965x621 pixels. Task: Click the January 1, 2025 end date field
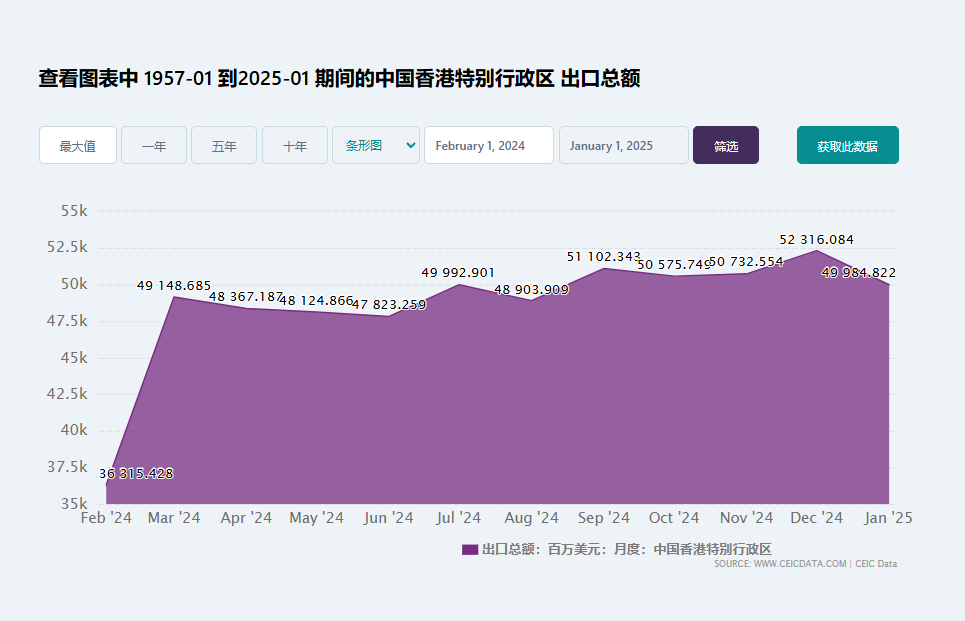[623, 144]
